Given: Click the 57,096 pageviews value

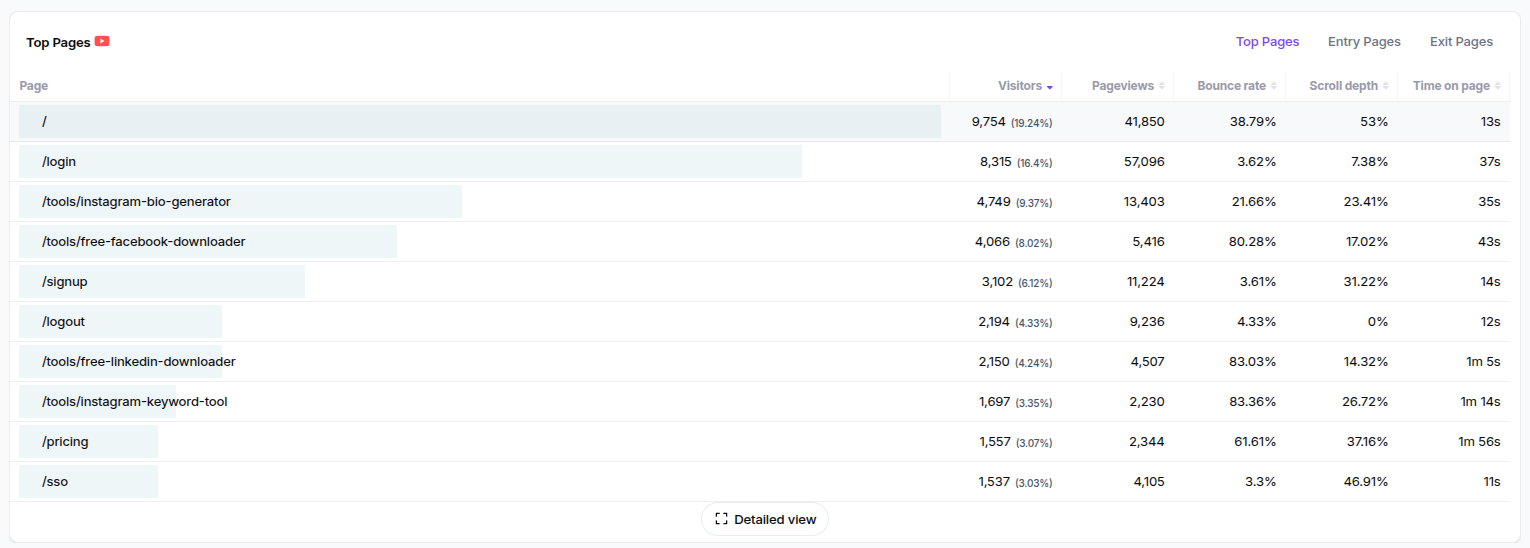Looking at the screenshot, I should (1144, 161).
